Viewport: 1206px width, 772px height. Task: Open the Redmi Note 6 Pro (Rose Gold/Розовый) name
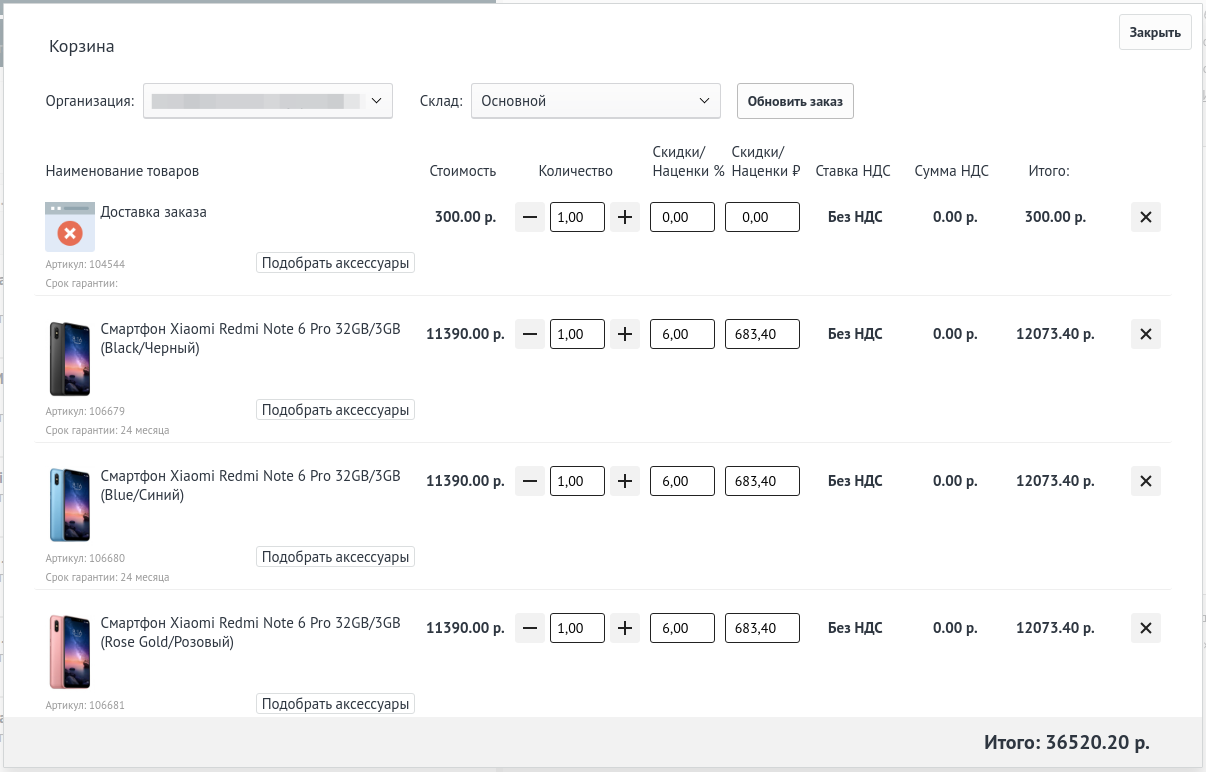250,633
